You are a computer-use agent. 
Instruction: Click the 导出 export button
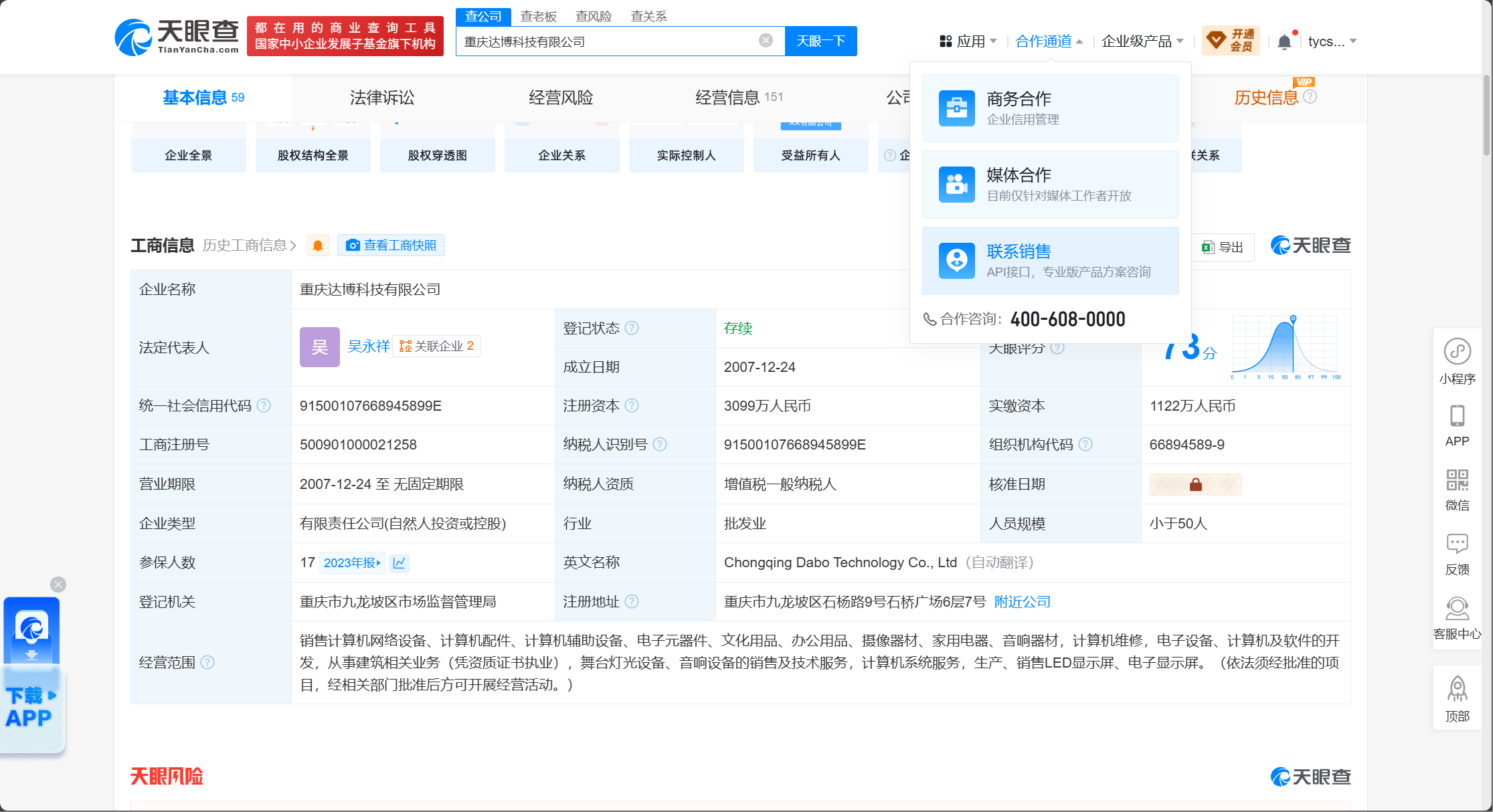point(1223,247)
